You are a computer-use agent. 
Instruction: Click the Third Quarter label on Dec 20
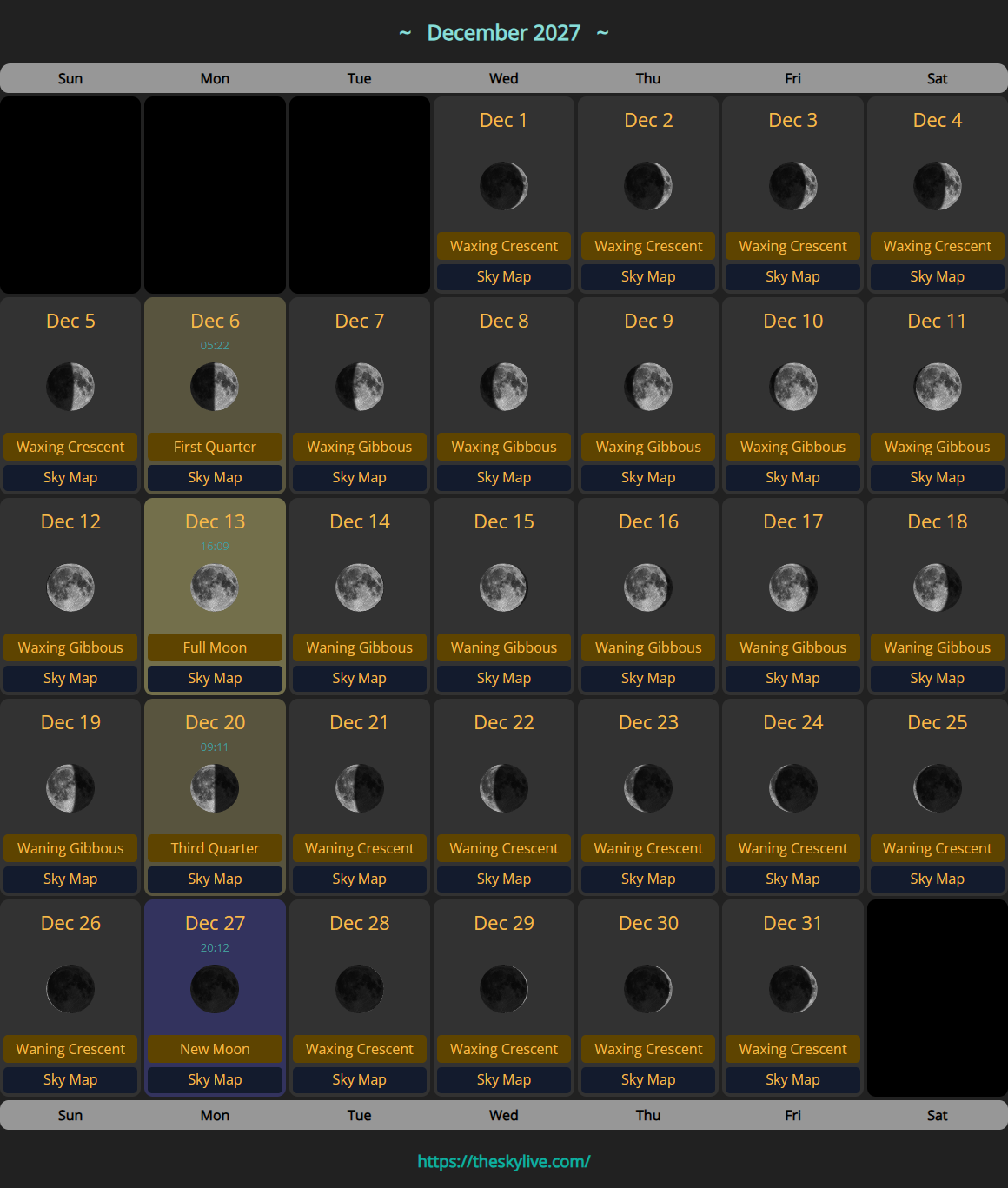[x=215, y=848]
